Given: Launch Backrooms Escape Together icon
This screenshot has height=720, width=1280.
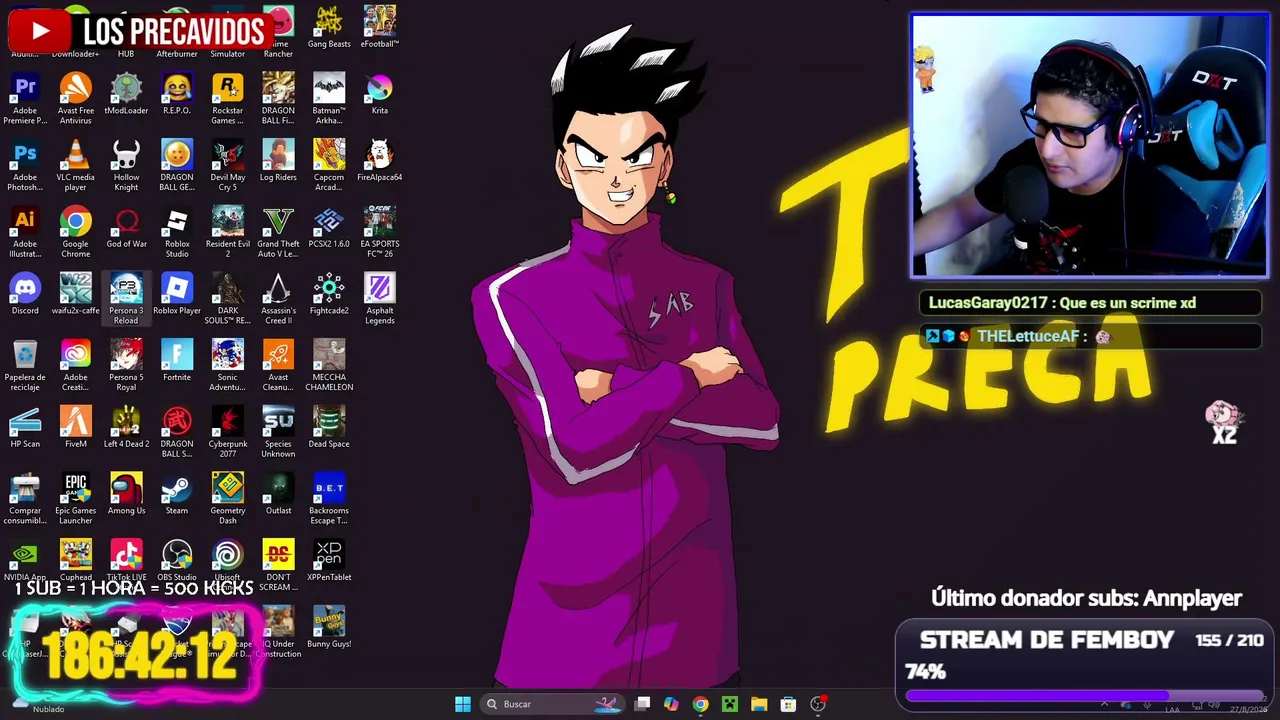Looking at the screenshot, I should coord(329,500).
